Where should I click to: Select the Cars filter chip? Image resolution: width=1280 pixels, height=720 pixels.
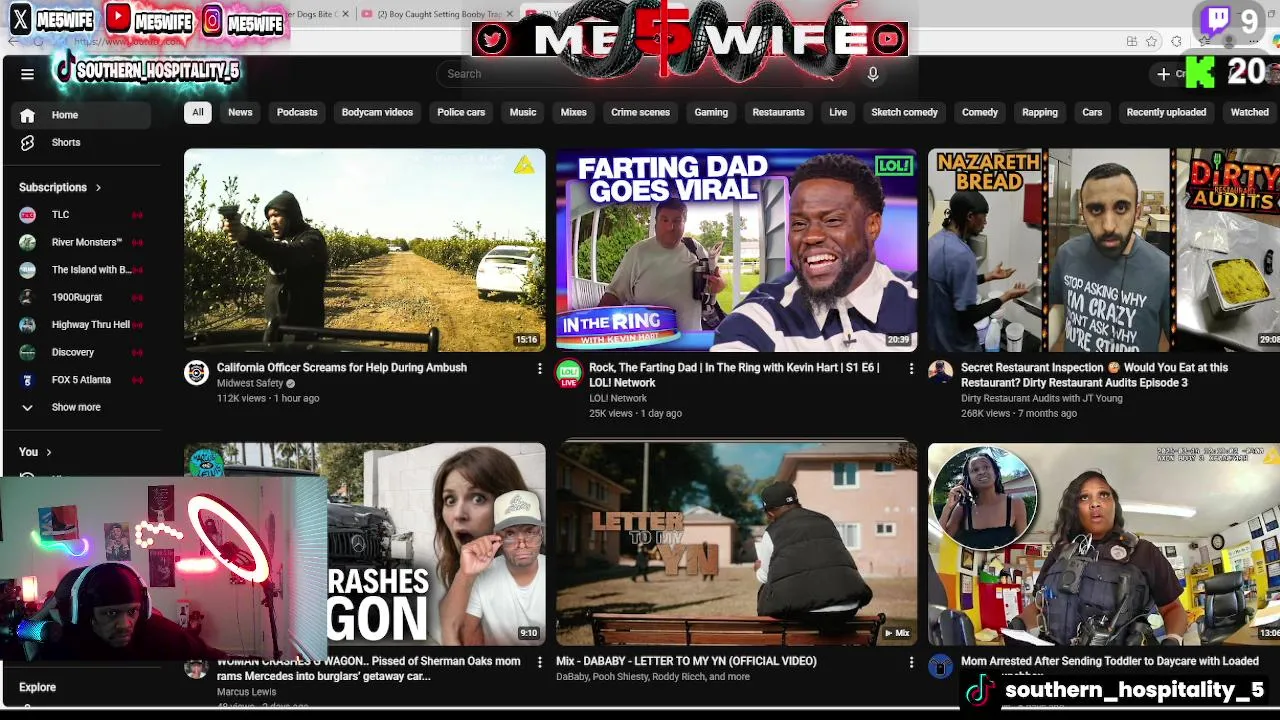tap(1092, 112)
